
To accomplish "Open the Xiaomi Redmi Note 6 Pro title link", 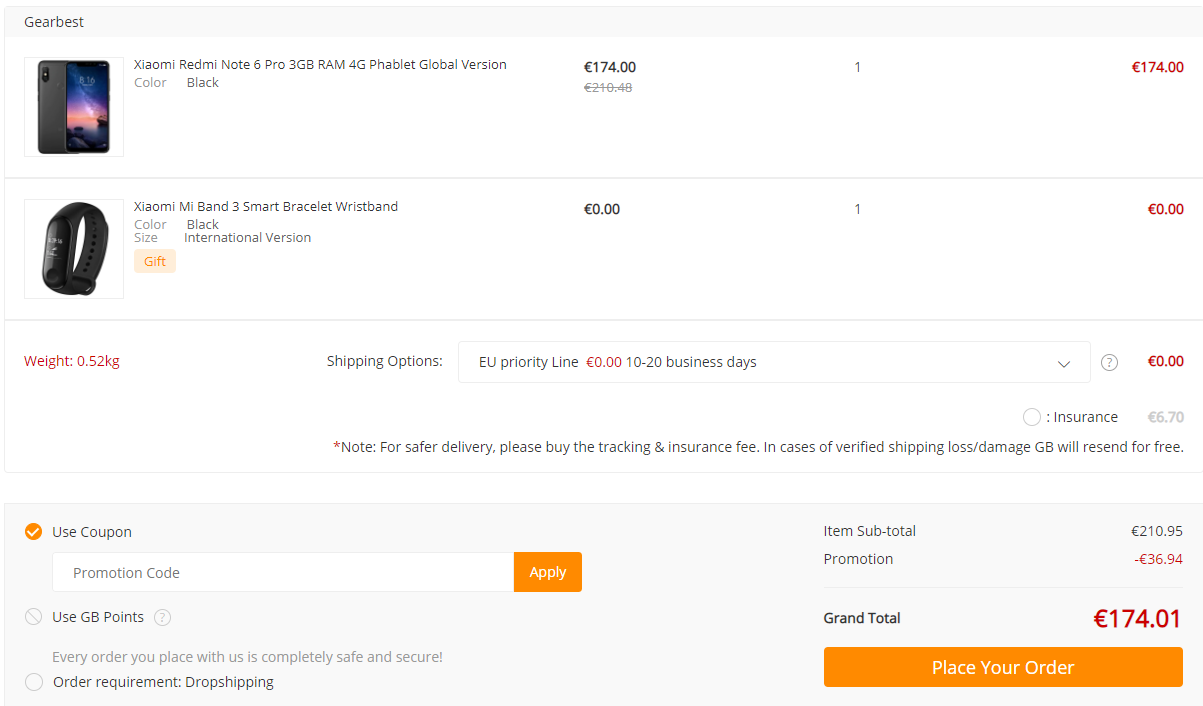I will [x=320, y=65].
